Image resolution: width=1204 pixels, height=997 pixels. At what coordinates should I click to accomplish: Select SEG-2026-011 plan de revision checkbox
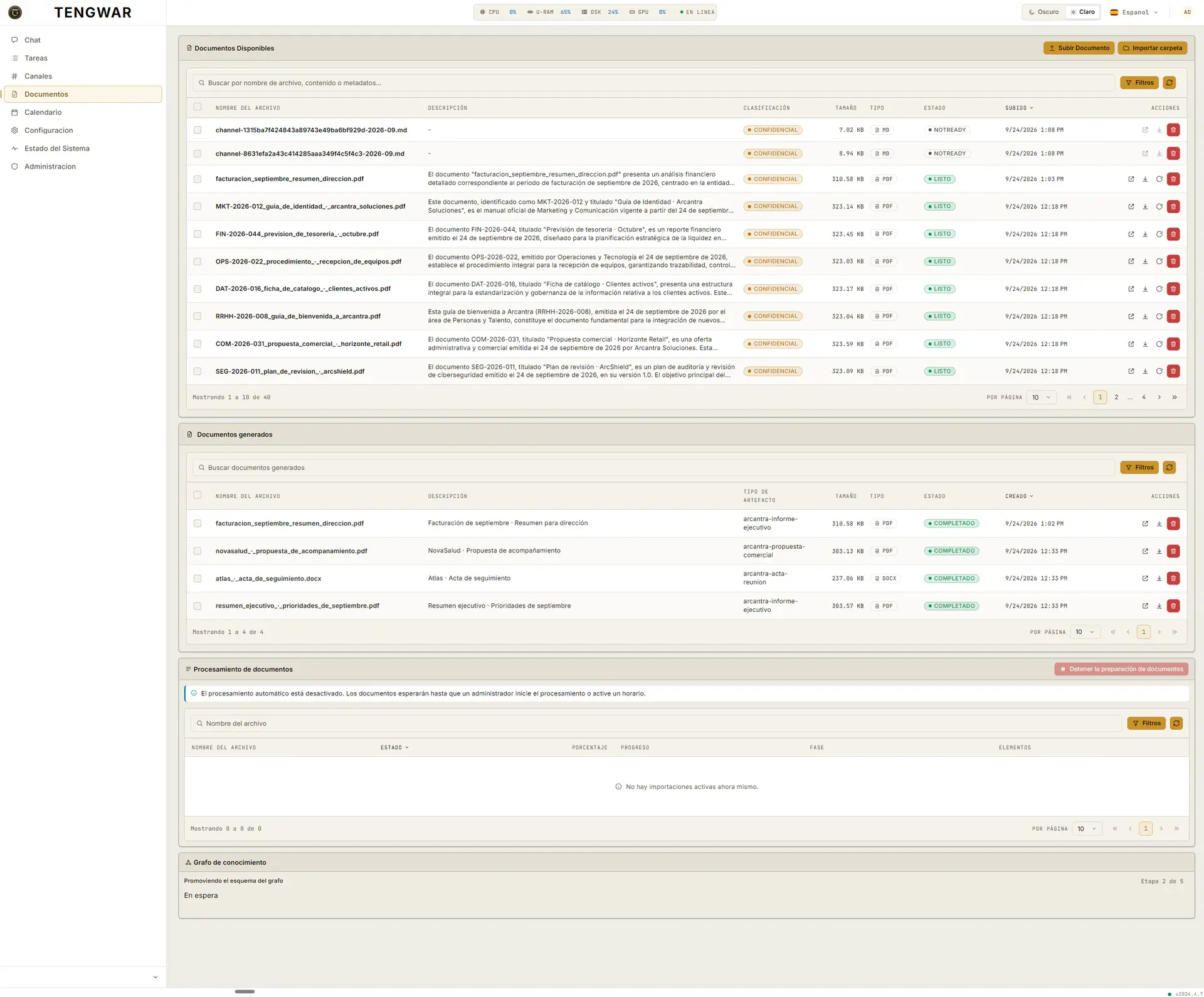(198, 371)
